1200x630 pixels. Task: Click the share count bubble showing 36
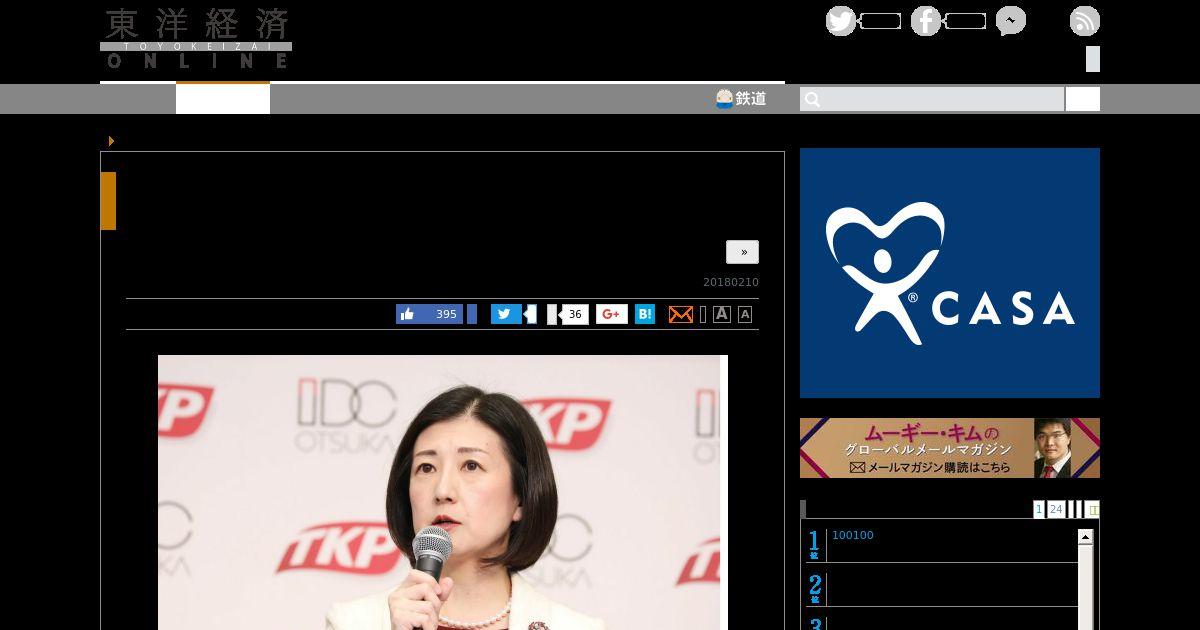click(x=574, y=314)
